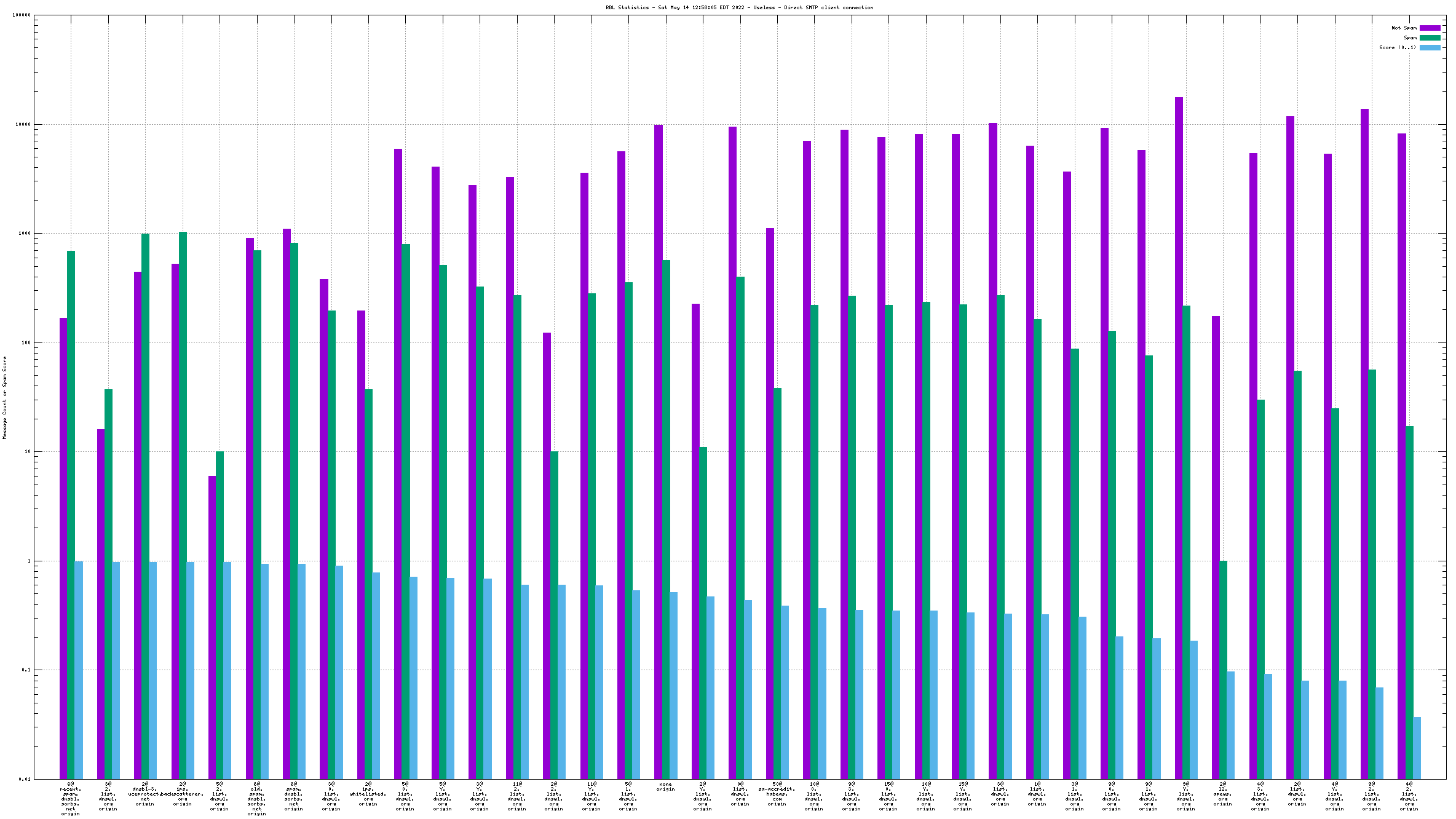Click the green Spam bar for apews.org

1224,669
